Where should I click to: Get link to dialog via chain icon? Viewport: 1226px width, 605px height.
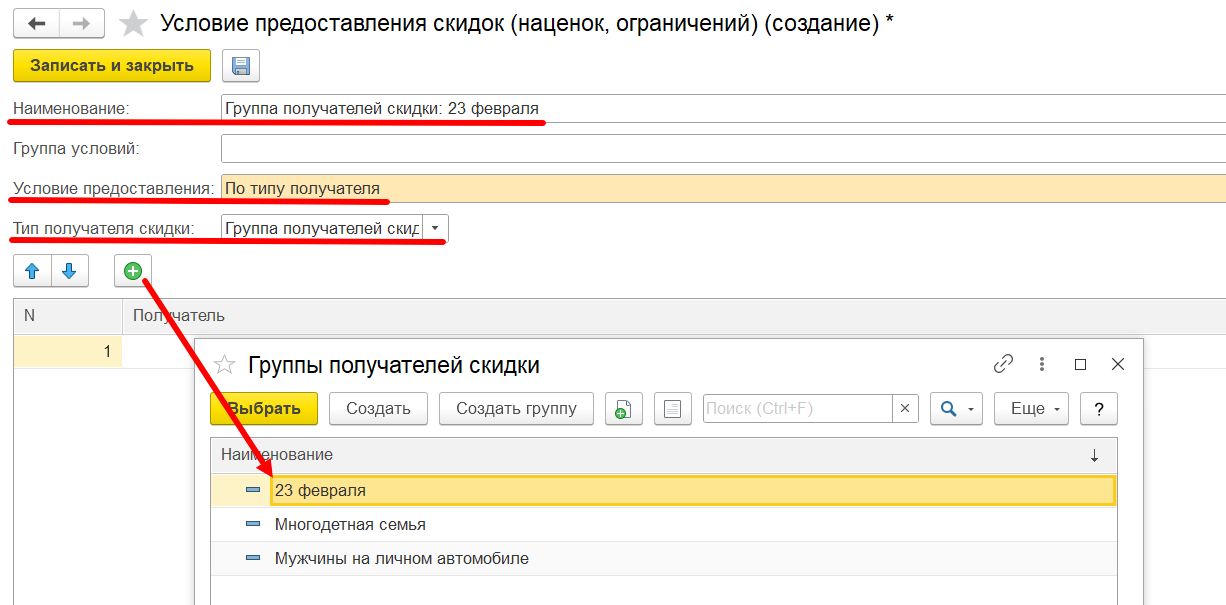tap(1003, 364)
